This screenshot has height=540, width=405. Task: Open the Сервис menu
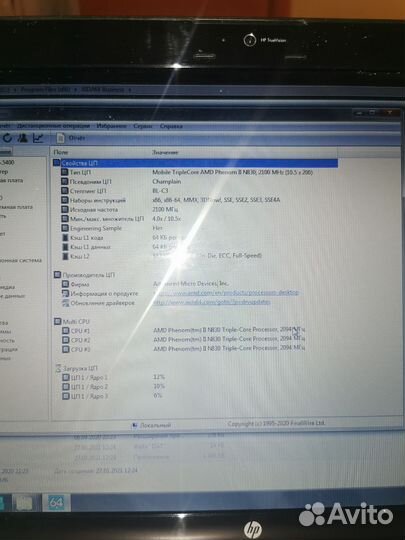pos(143,126)
